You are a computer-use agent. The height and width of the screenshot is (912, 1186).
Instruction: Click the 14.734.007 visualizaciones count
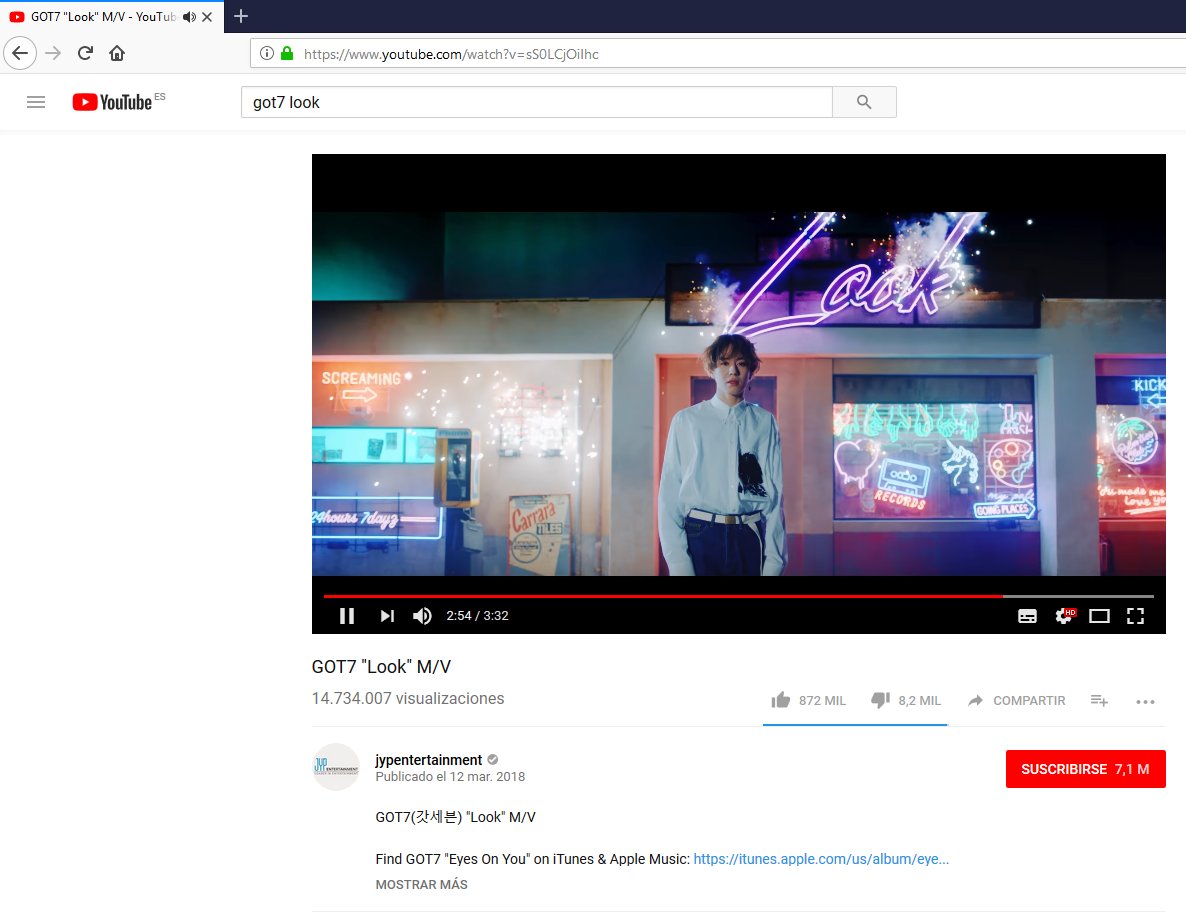click(x=408, y=699)
